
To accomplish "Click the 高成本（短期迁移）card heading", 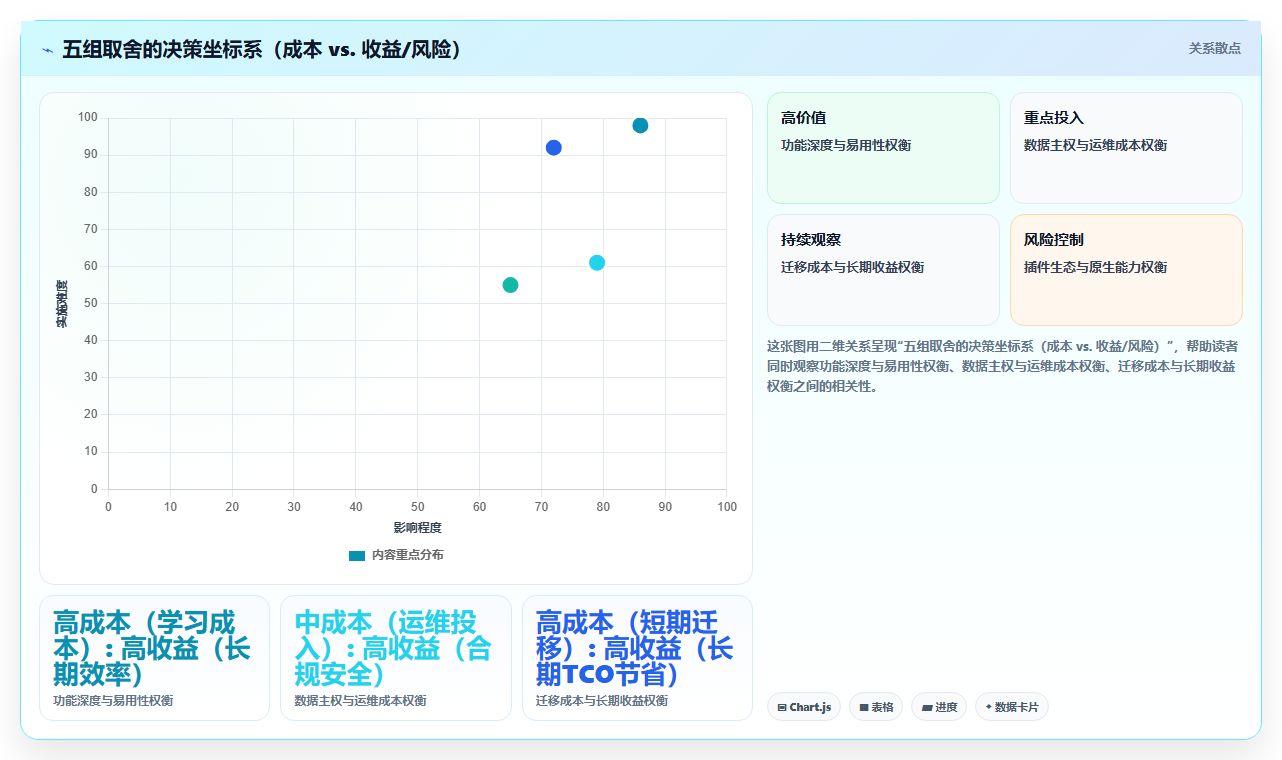I will click(x=635, y=648).
